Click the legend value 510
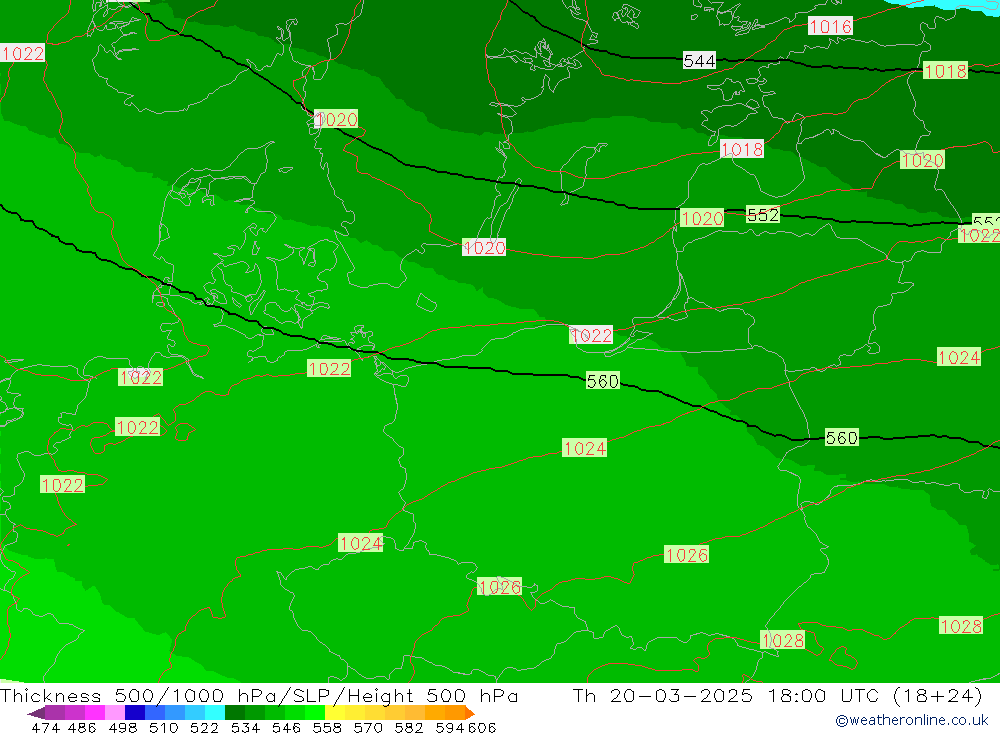1000x733 pixels. click(x=164, y=727)
